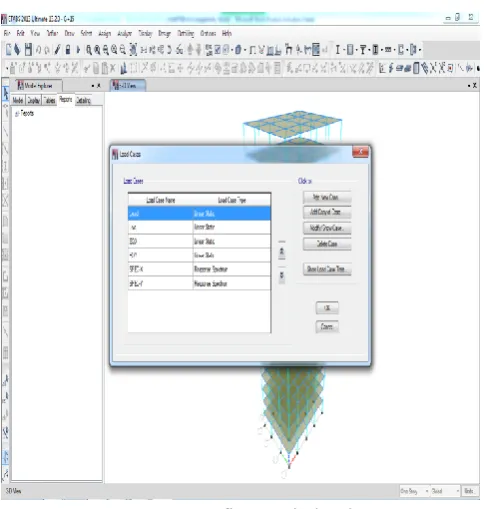Open the Global coordinate system dropdown

(445, 491)
